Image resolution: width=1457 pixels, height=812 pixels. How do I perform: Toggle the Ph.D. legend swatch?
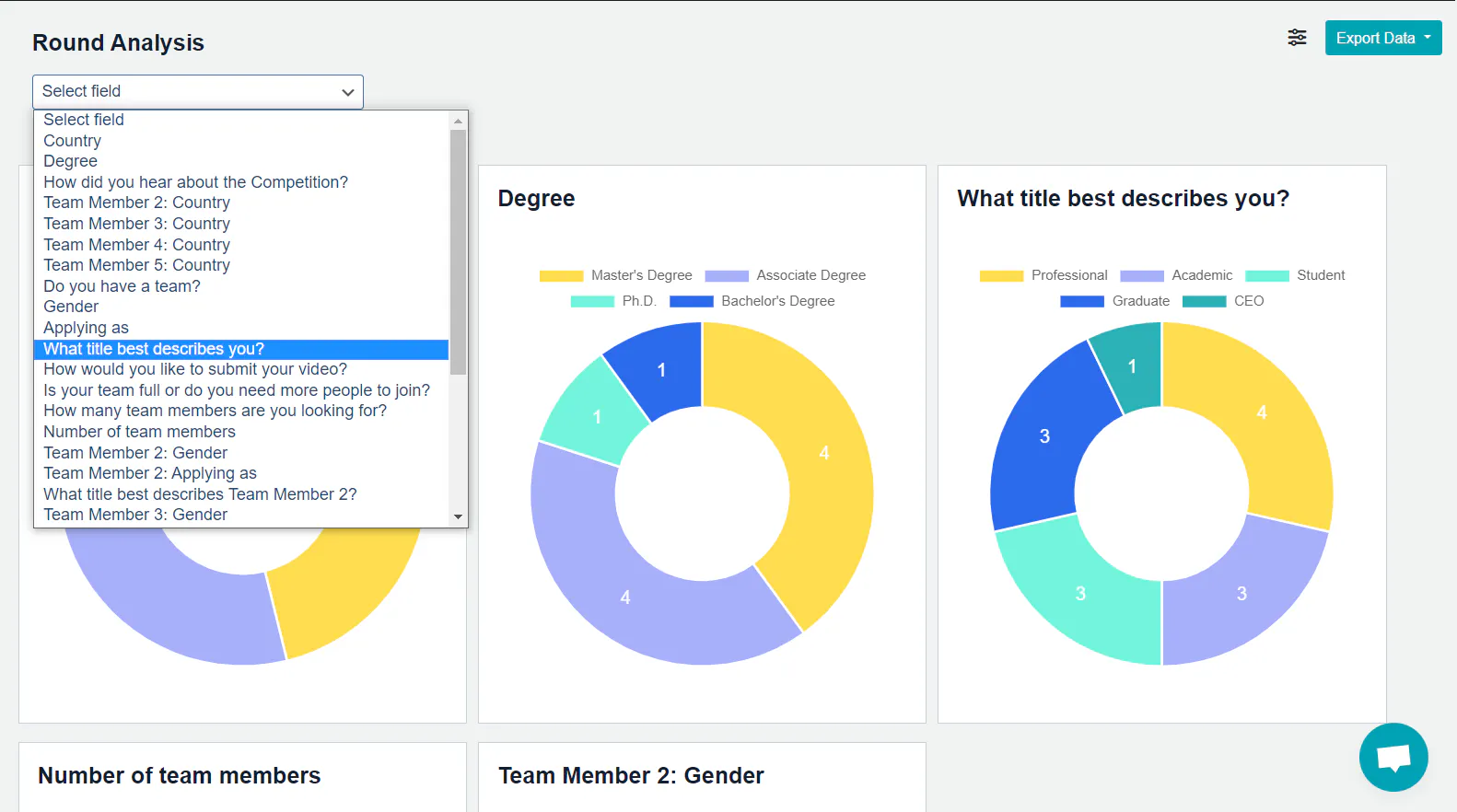click(592, 302)
